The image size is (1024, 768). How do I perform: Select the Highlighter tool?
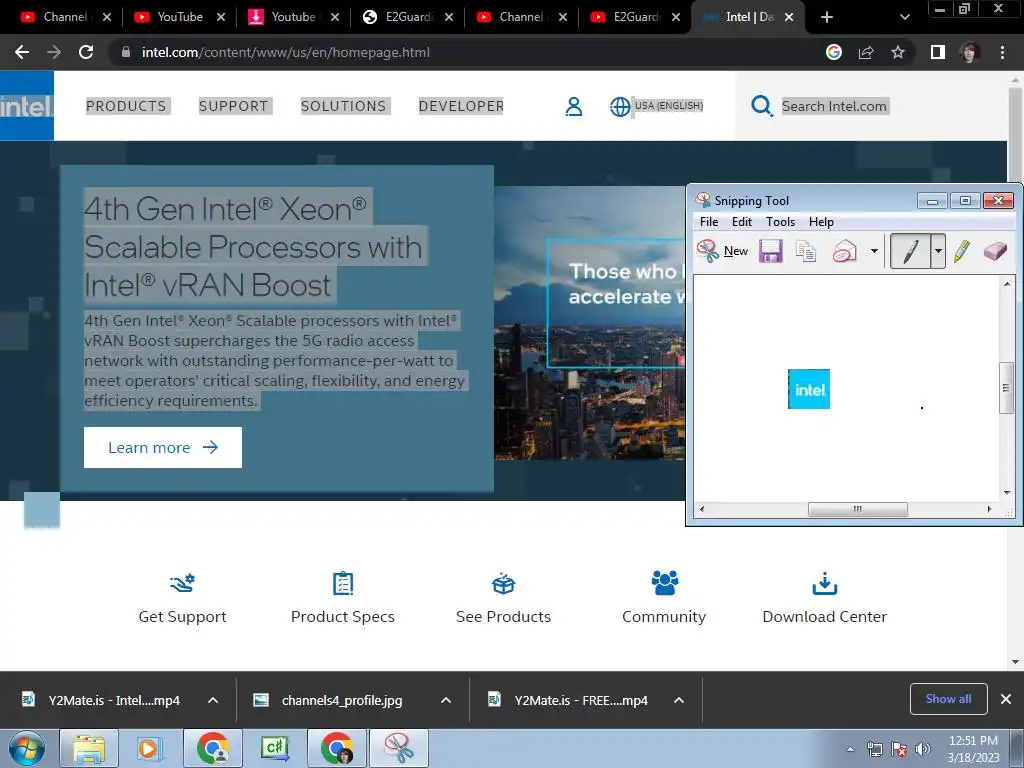pyautogui.click(x=961, y=251)
